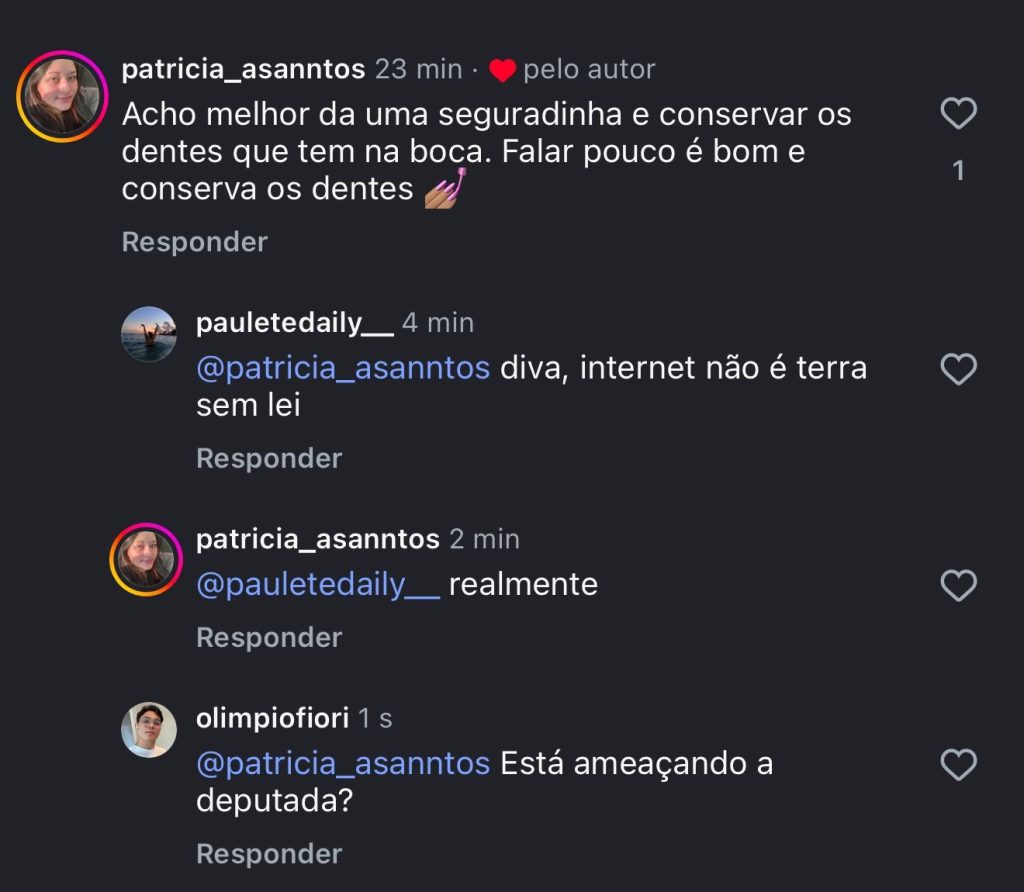1024x892 pixels.
Task: Like olimpiofiori's reply about the deputada
Action: coord(959,767)
